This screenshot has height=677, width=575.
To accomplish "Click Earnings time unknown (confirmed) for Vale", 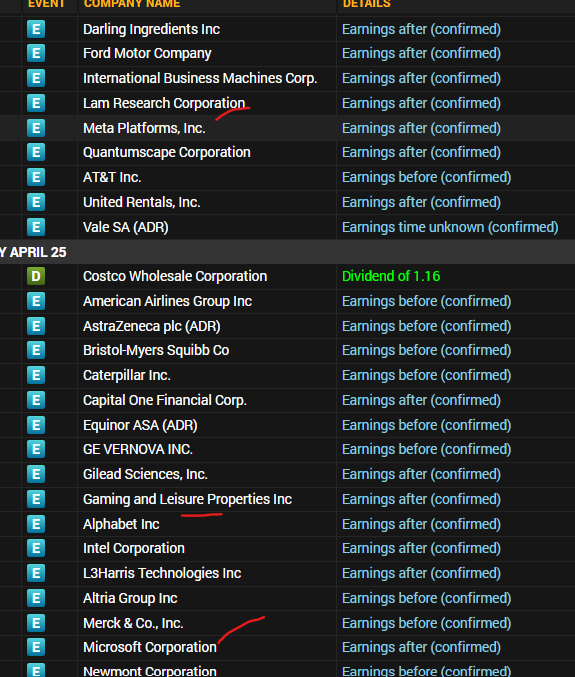I will [450, 227].
